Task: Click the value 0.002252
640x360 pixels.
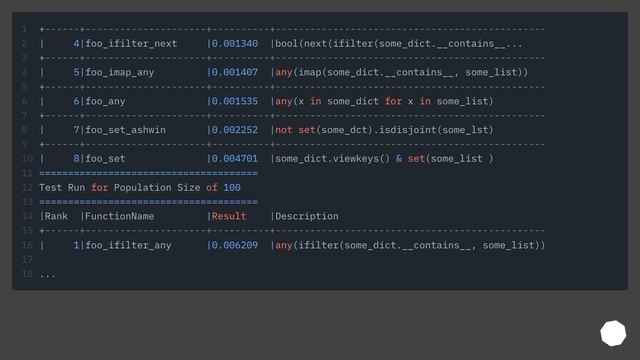Action: pos(235,130)
